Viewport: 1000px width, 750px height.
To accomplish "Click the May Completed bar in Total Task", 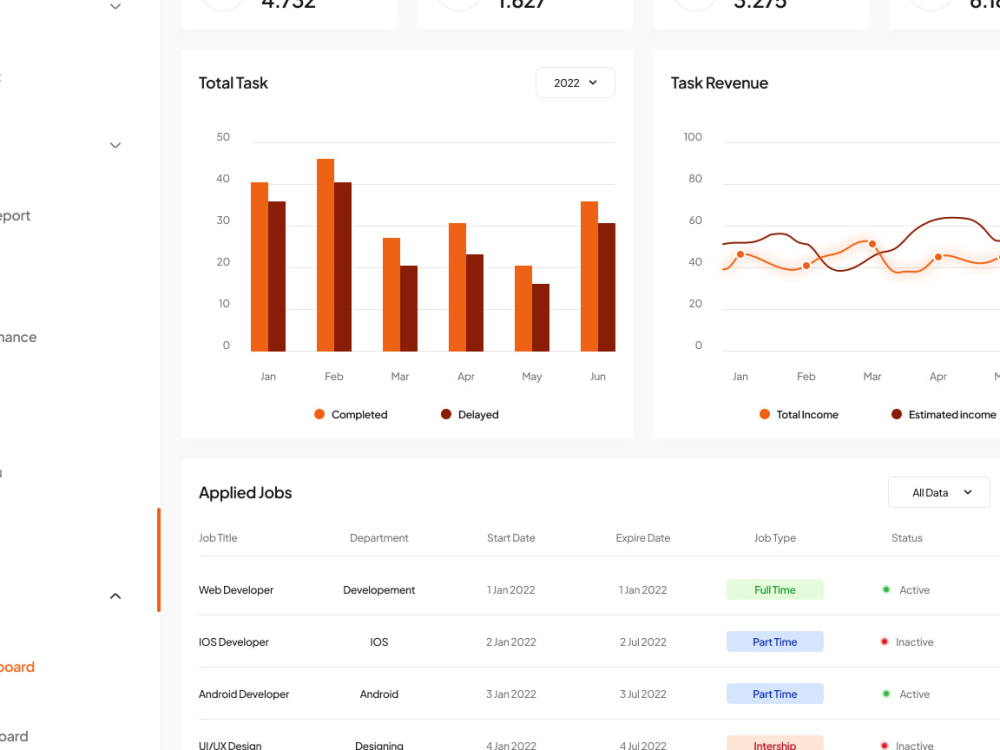I will click(x=523, y=309).
